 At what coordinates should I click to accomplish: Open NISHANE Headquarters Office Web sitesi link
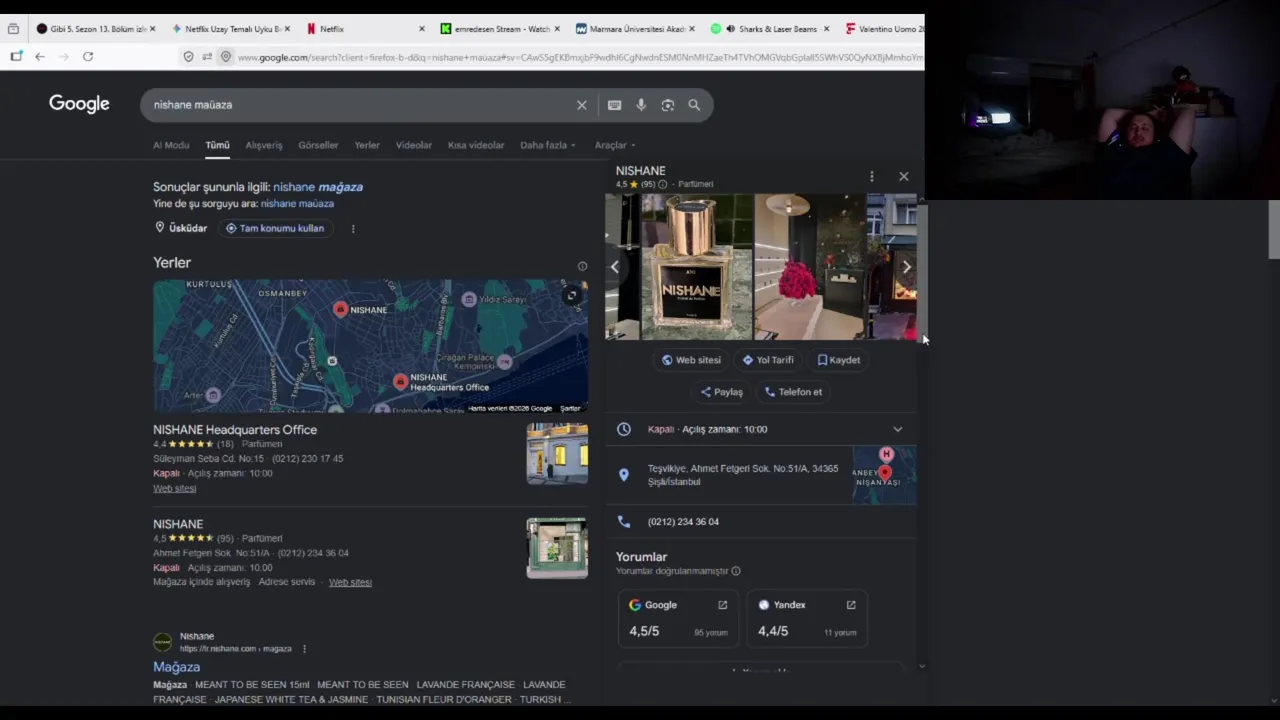[x=174, y=489]
